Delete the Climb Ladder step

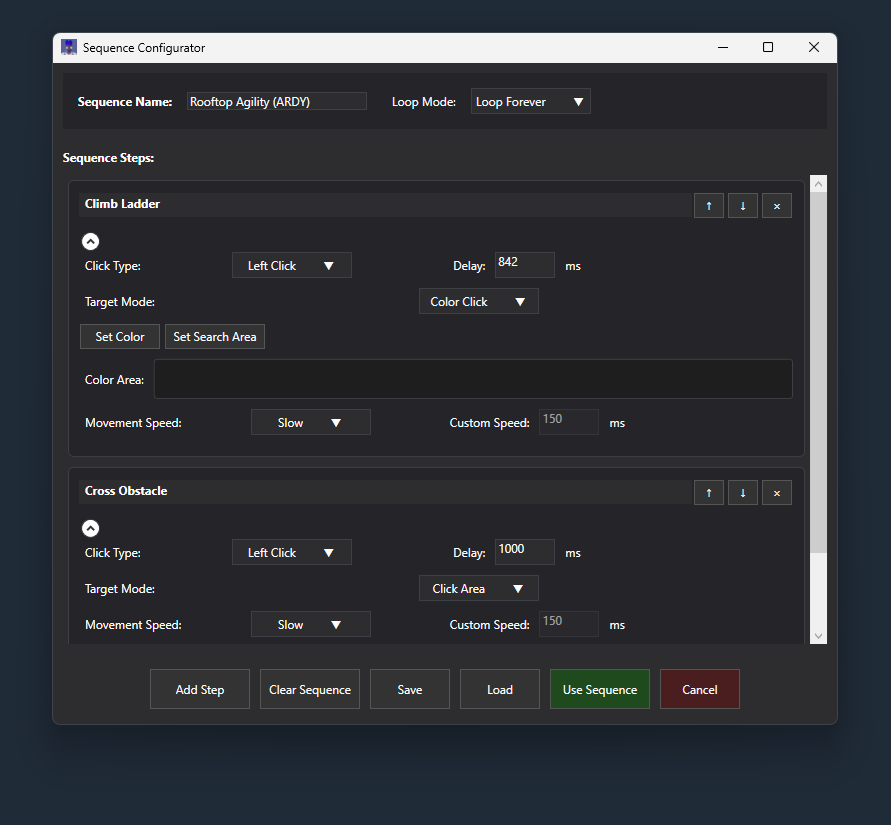[x=777, y=205]
